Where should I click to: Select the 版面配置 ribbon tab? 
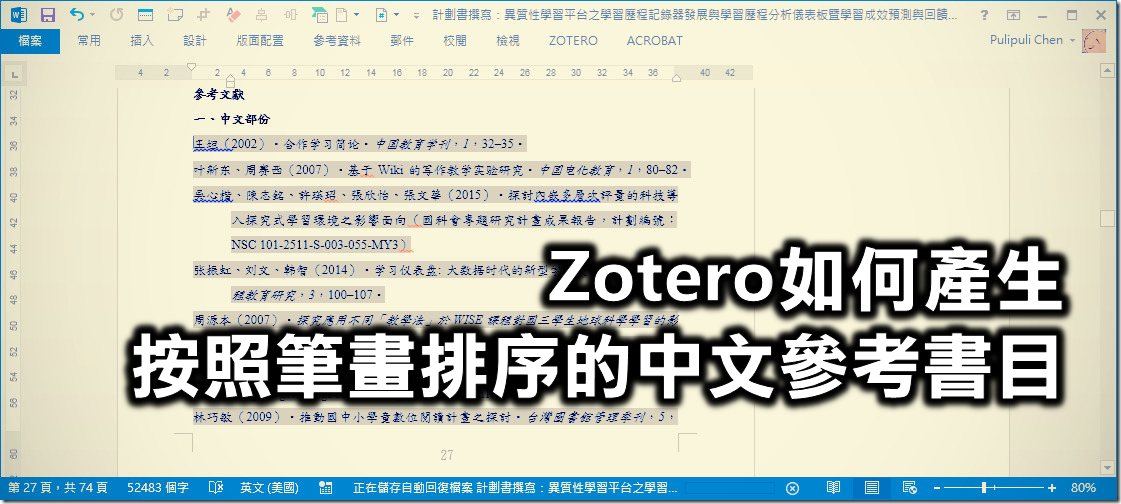tap(260, 41)
